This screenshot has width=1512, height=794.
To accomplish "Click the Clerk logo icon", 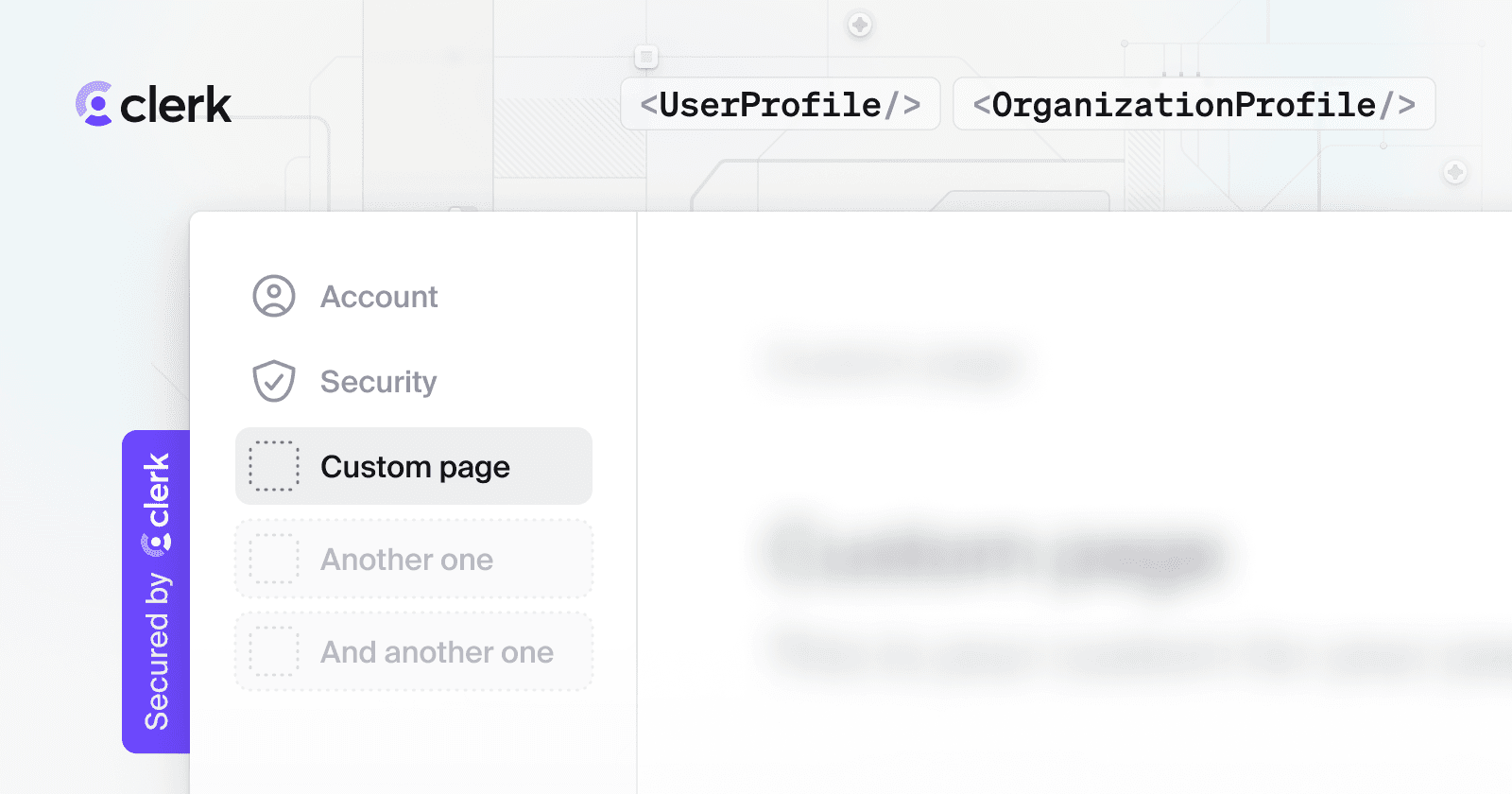I will pos(94,104).
